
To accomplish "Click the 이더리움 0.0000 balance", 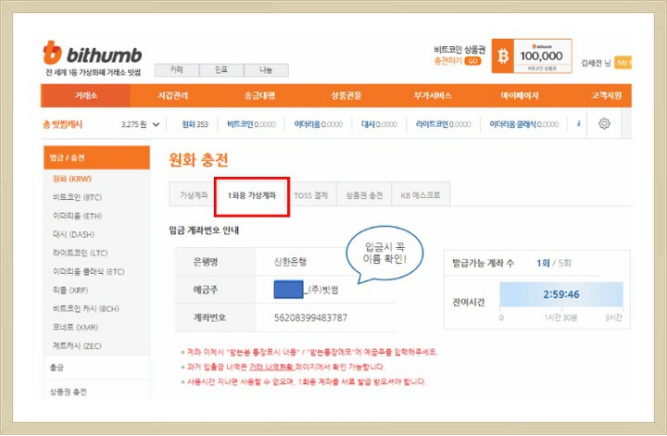I will [318, 124].
